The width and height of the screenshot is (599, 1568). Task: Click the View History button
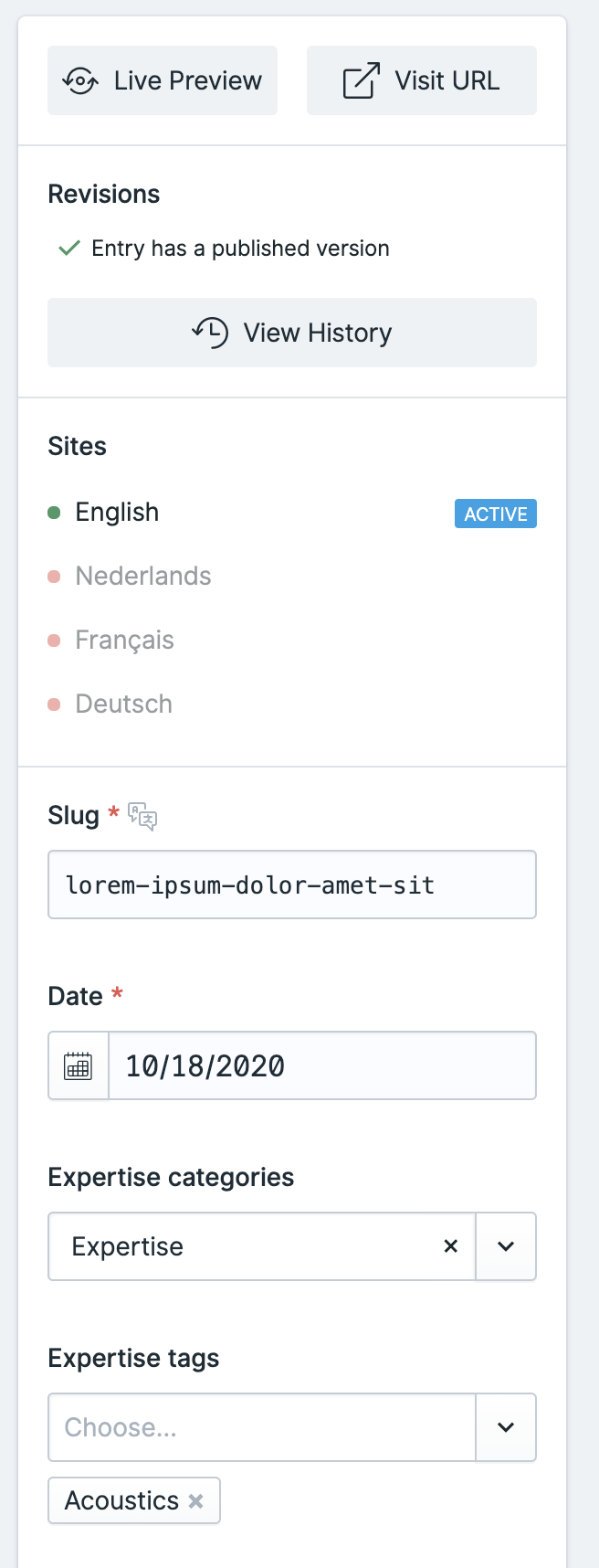tap(292, 333)
